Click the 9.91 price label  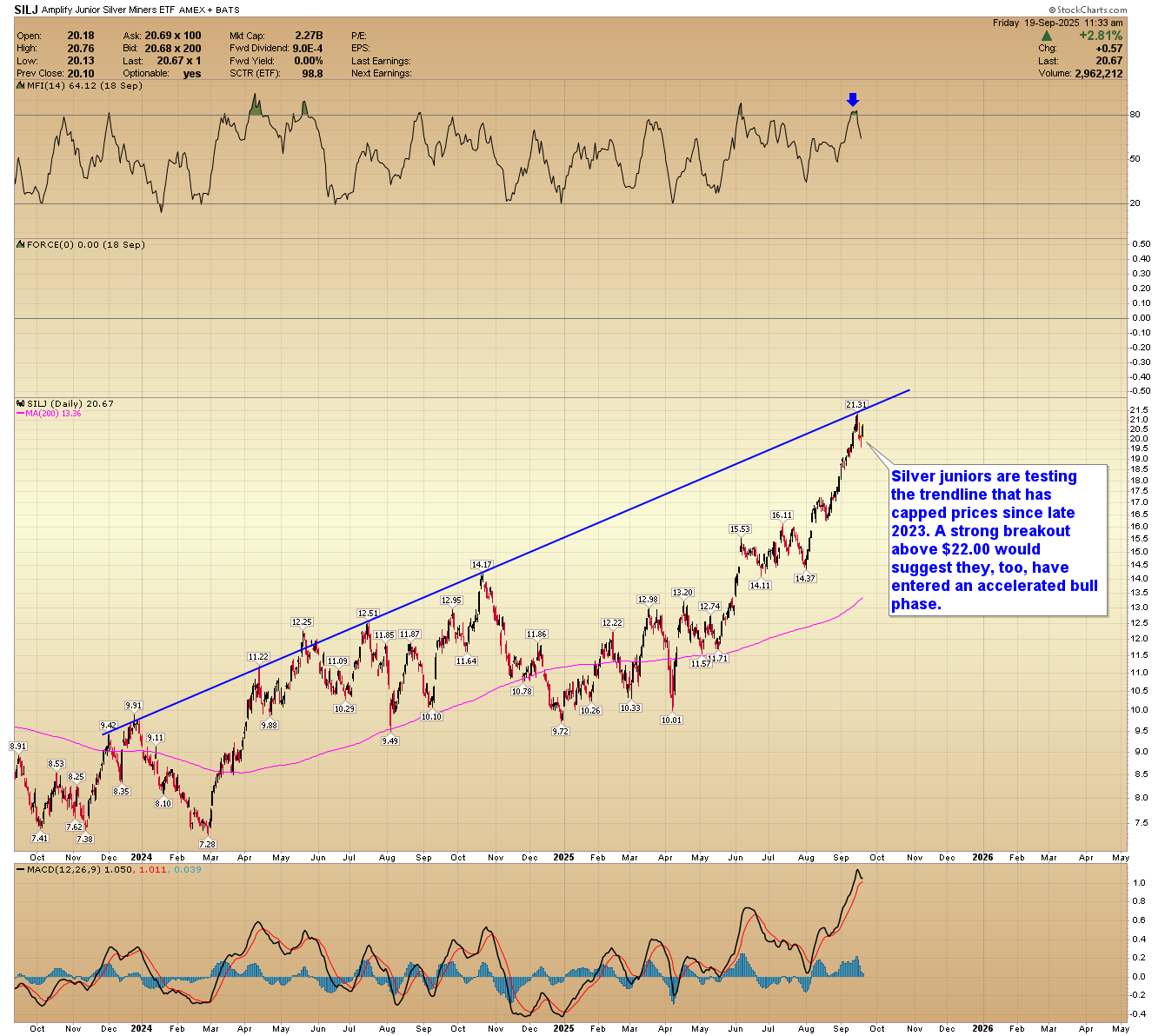click(x=133, y=706)
